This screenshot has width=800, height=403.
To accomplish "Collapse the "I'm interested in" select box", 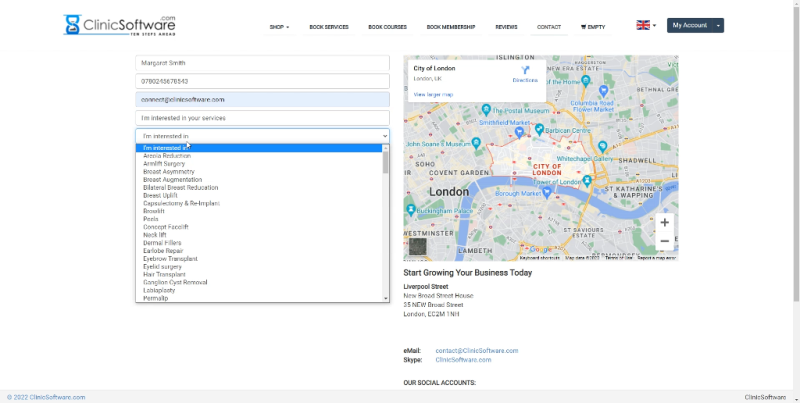I will click(262, 136).
